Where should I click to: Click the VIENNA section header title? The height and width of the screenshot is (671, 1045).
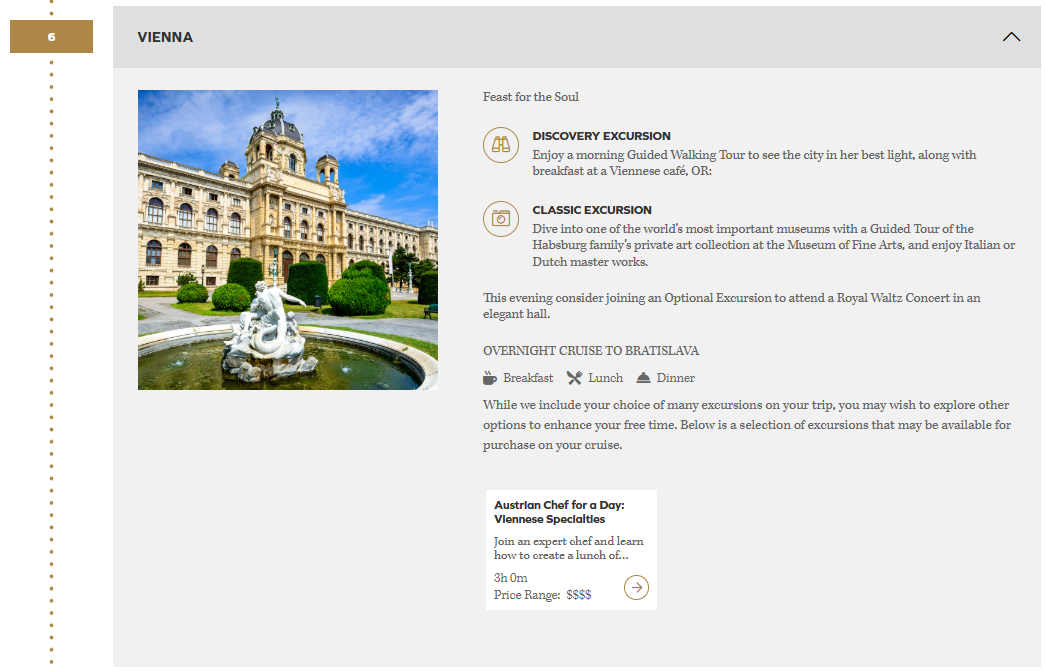(x=165, y=37)
